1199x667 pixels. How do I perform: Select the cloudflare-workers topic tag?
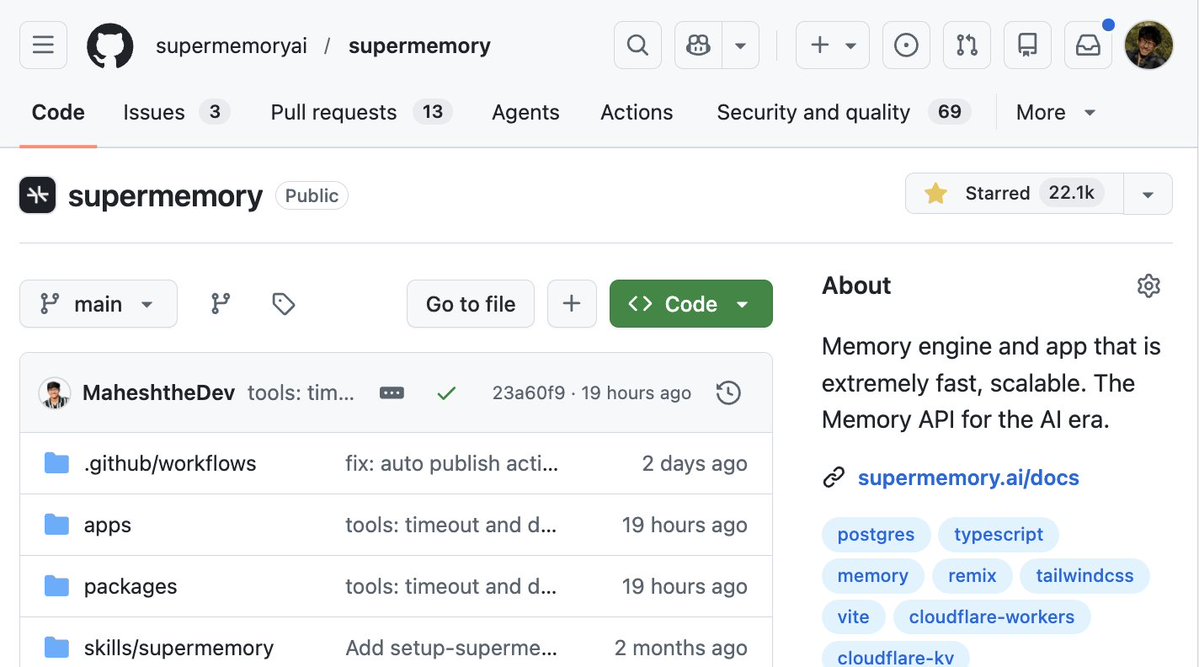point(991,617)
